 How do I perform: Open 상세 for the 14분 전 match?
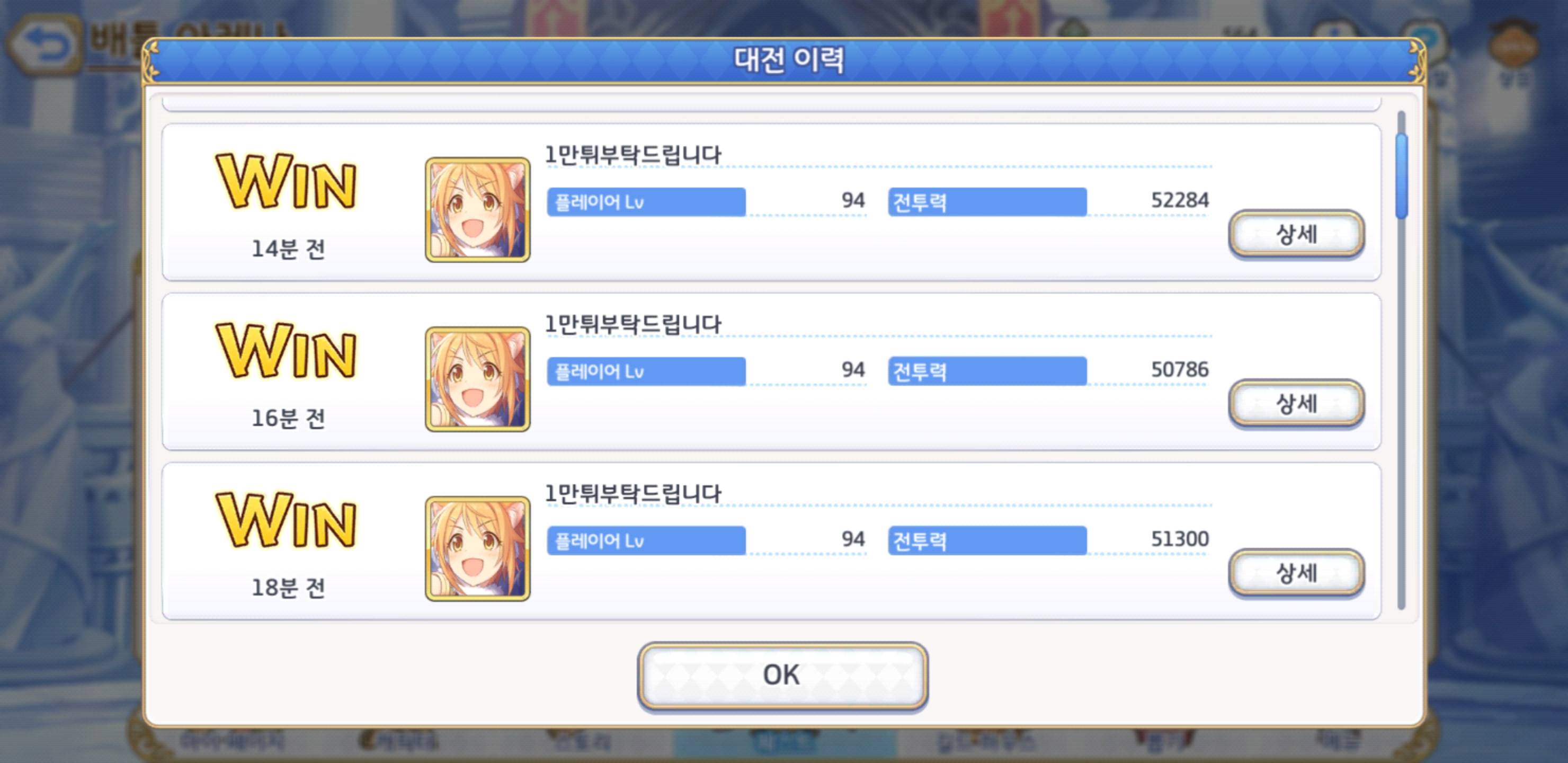pos(1297,234)
